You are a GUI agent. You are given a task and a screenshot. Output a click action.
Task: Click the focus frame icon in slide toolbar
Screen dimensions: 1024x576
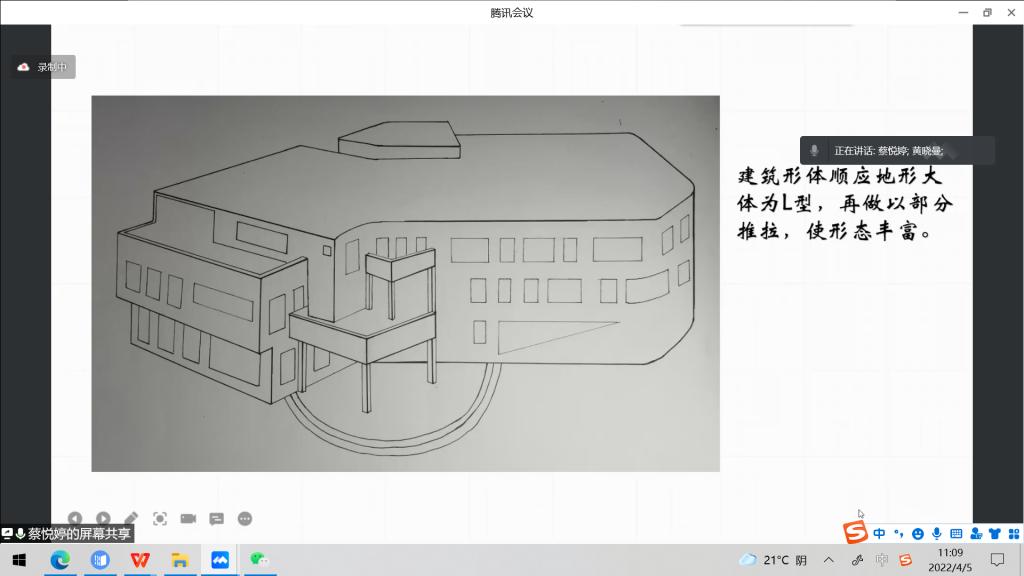(160, 519)
